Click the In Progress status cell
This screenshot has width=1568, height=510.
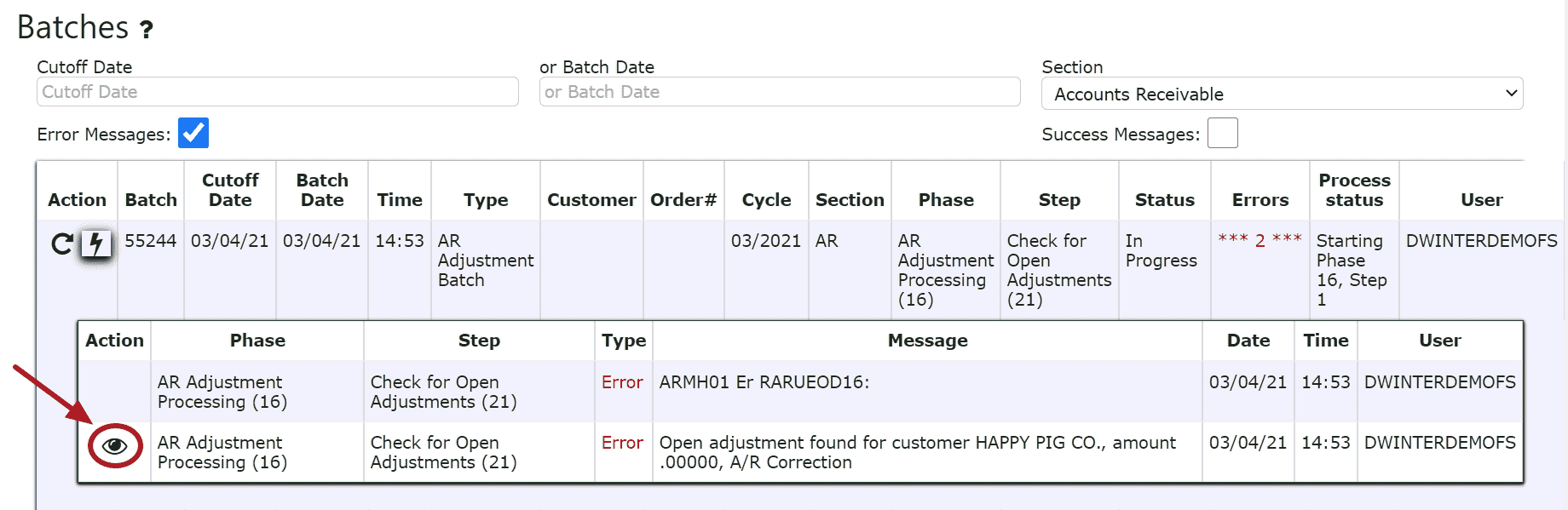1162,250
